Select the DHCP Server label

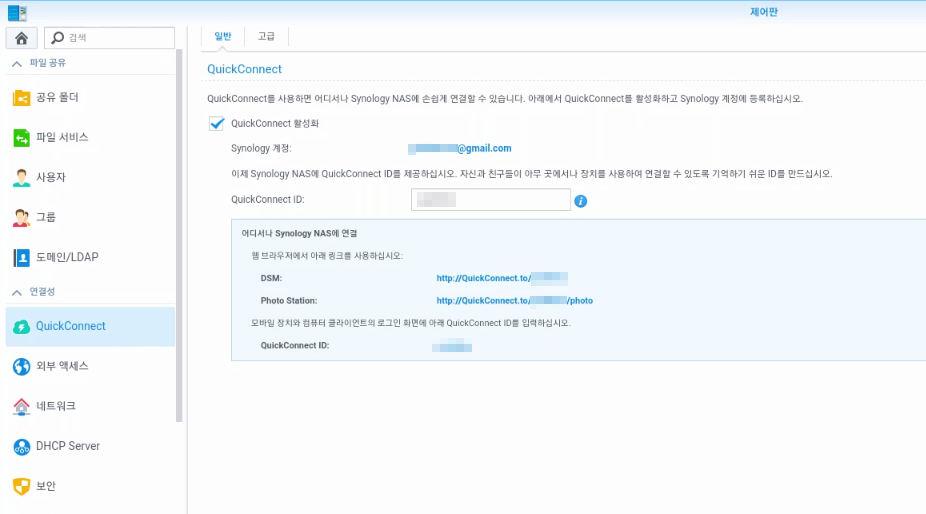(x=68, y=446)
